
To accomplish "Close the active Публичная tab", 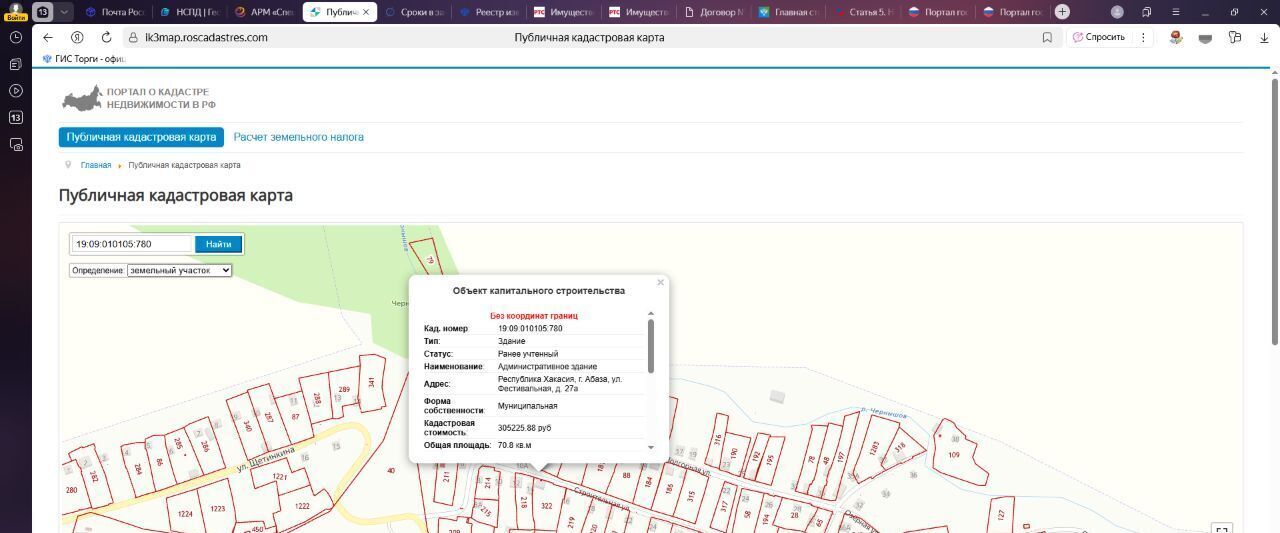I will (365, 12).
